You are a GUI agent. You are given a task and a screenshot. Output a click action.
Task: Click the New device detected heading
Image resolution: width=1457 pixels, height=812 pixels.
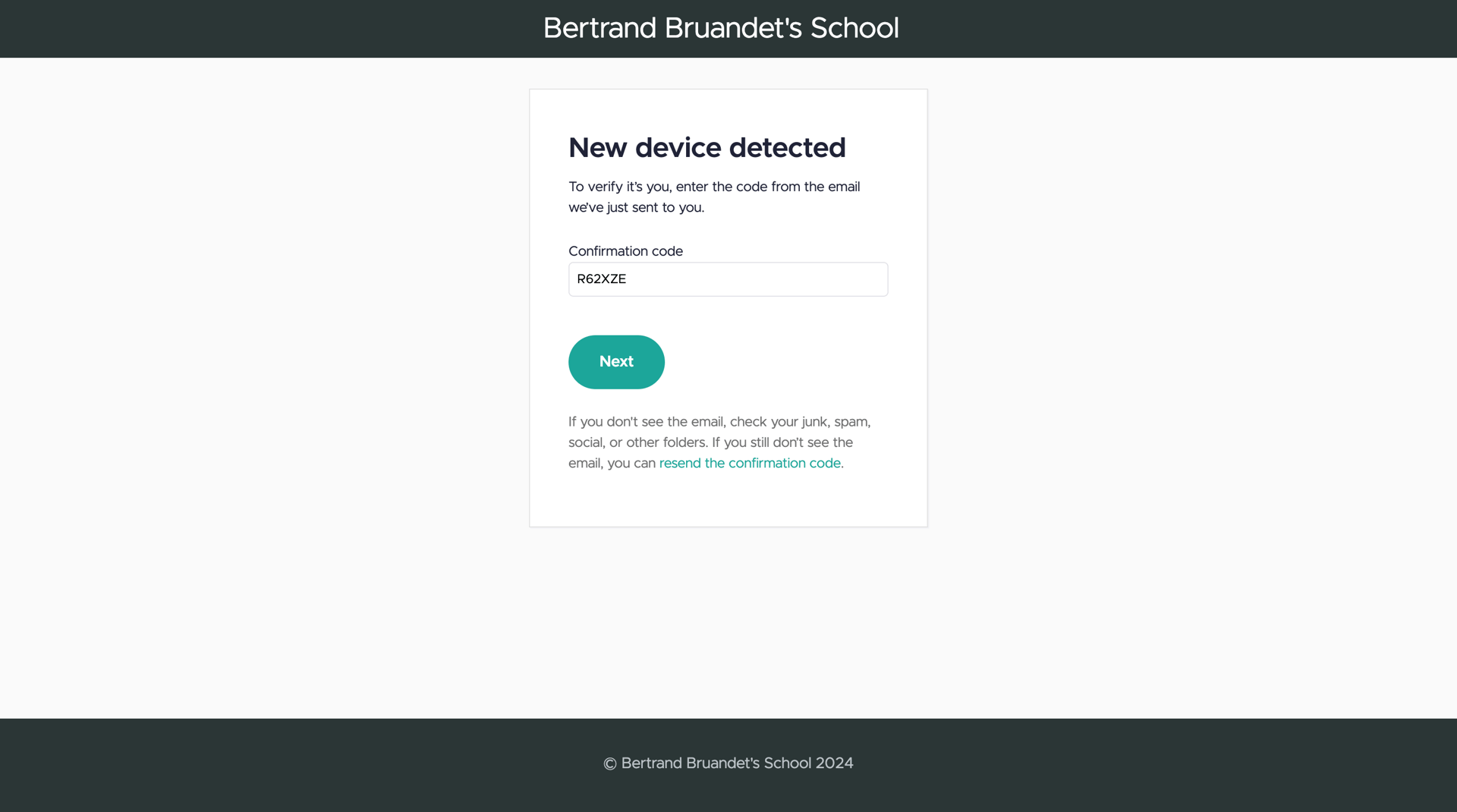pos(706,148)
